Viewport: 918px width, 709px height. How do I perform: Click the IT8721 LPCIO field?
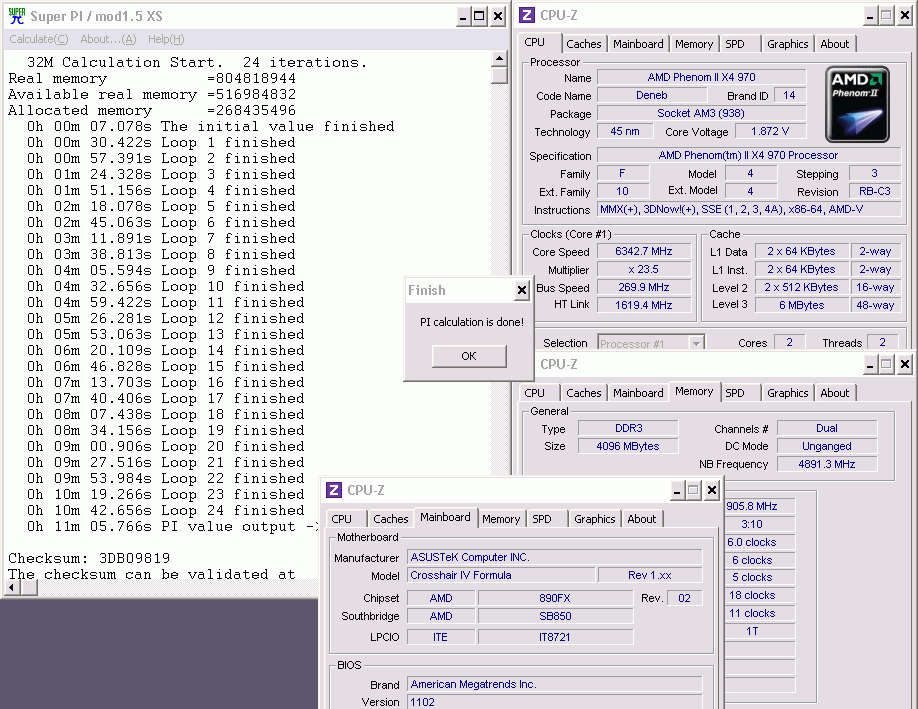tap(555, 637)
